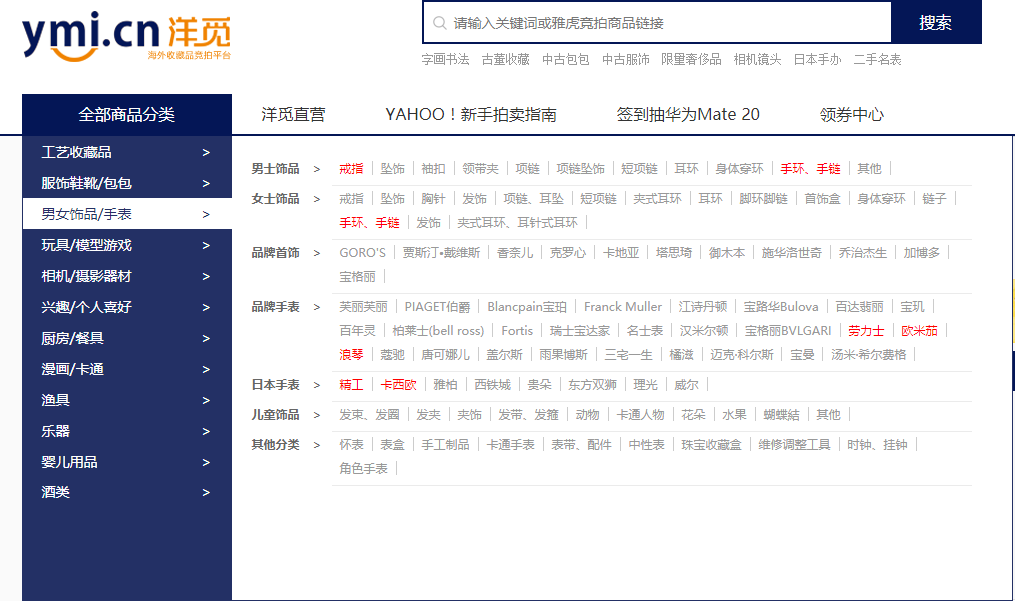This screenshot has height=601, width=1015.
Task: Expand the 渔具 category arrow
Action: tap(206, 400)
